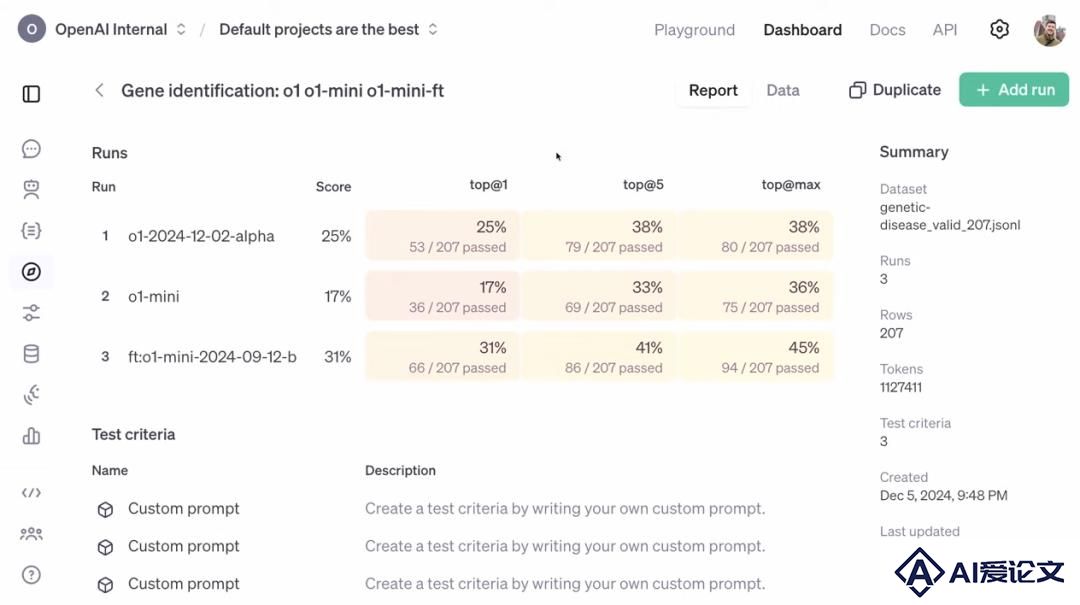Click the Add run button

tap(1014, 90)
